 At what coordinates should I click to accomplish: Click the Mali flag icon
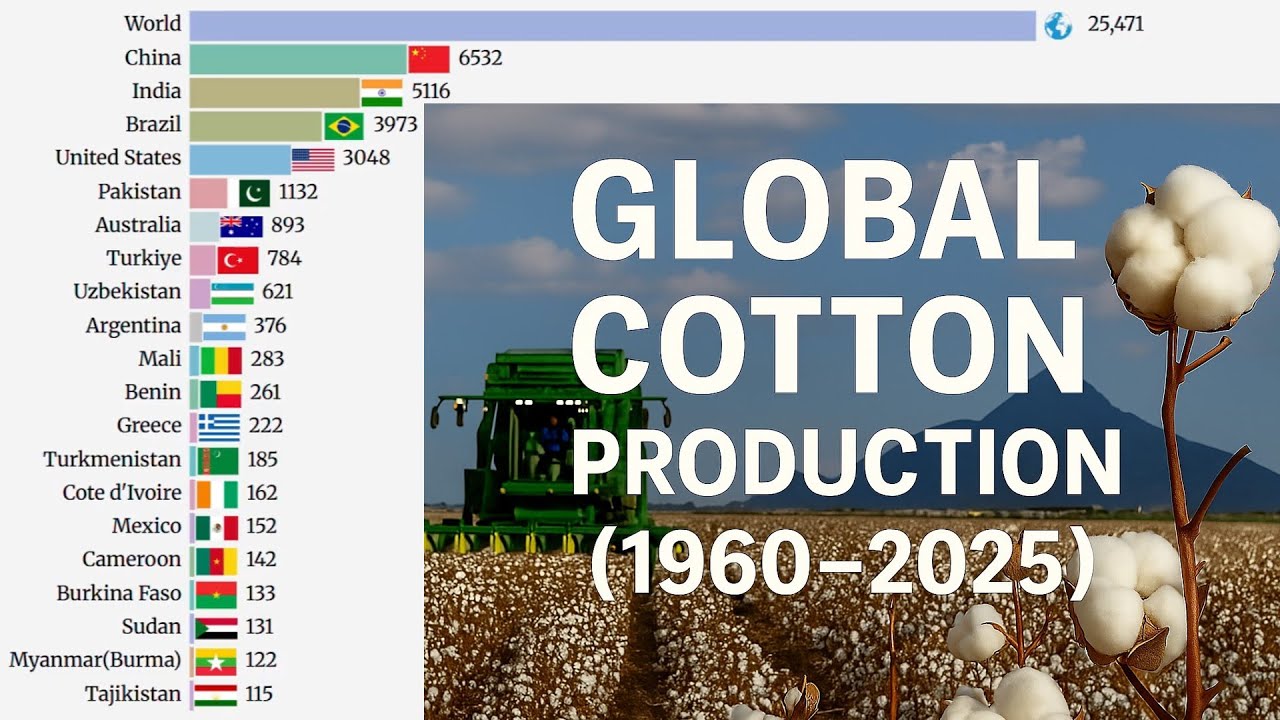point(221,360)
